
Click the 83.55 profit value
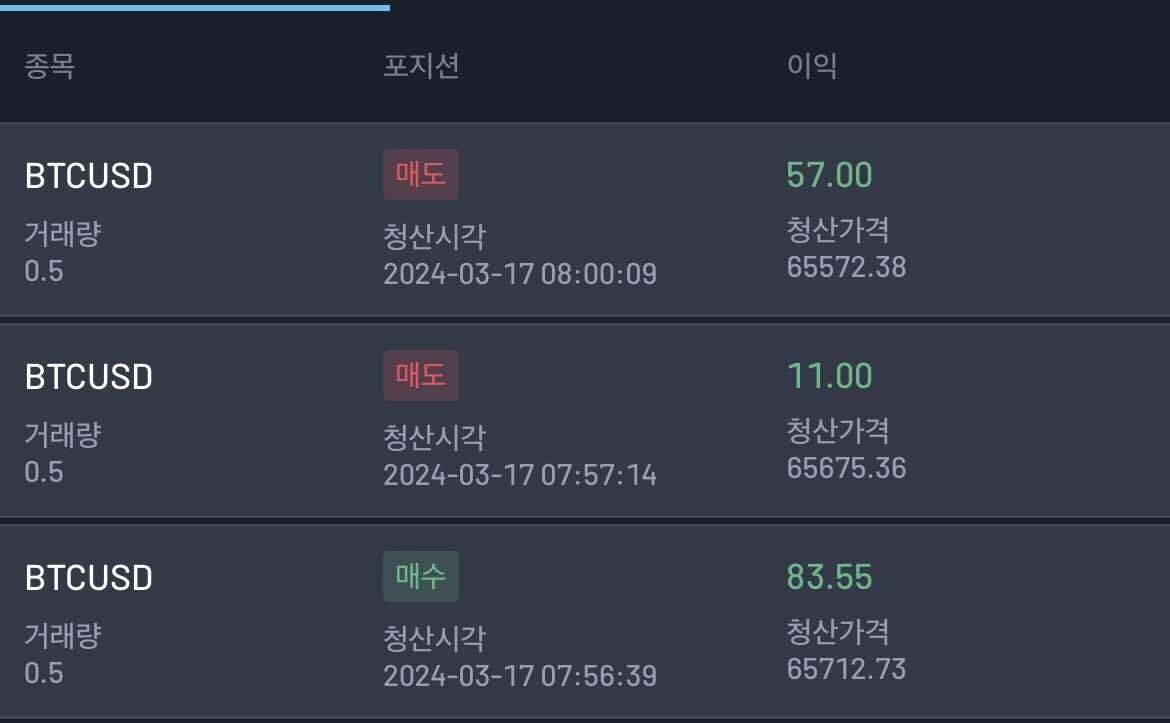[x=829, y=577]
